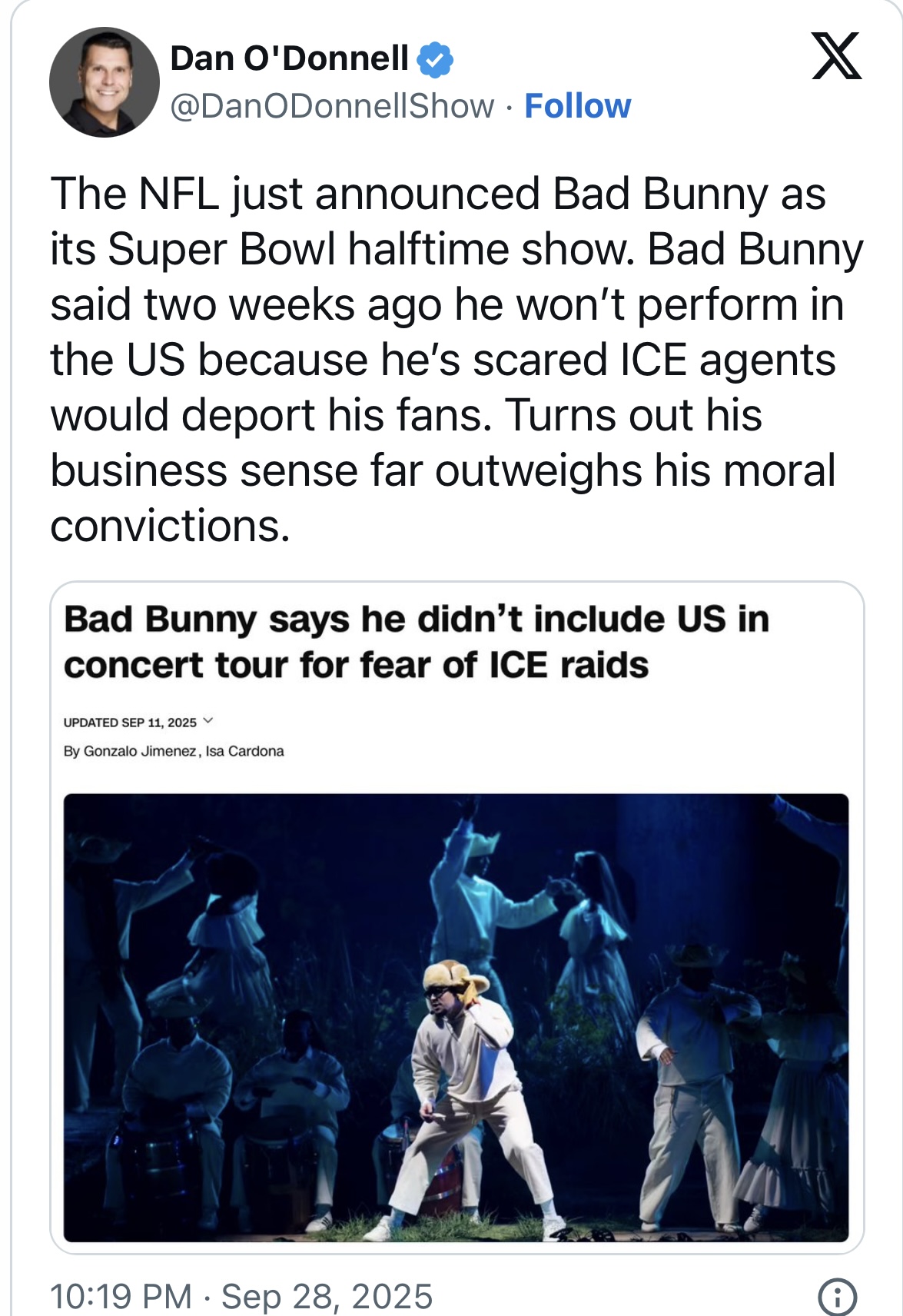Tap the info circle icon below the tweet
The image size is (903, 1316).
click(x=837, y=1298)
